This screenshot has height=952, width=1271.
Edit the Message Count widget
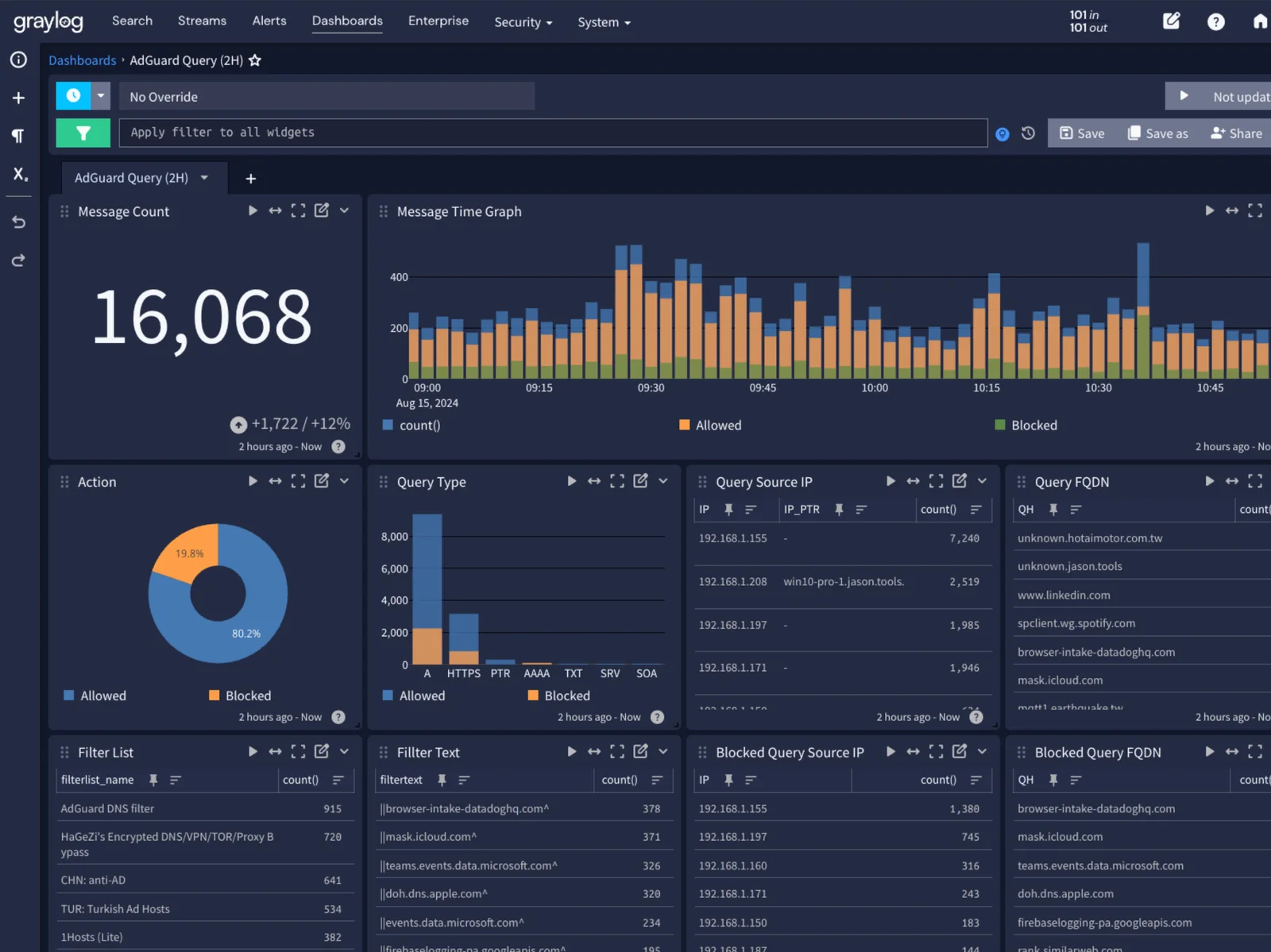point(322,210)
